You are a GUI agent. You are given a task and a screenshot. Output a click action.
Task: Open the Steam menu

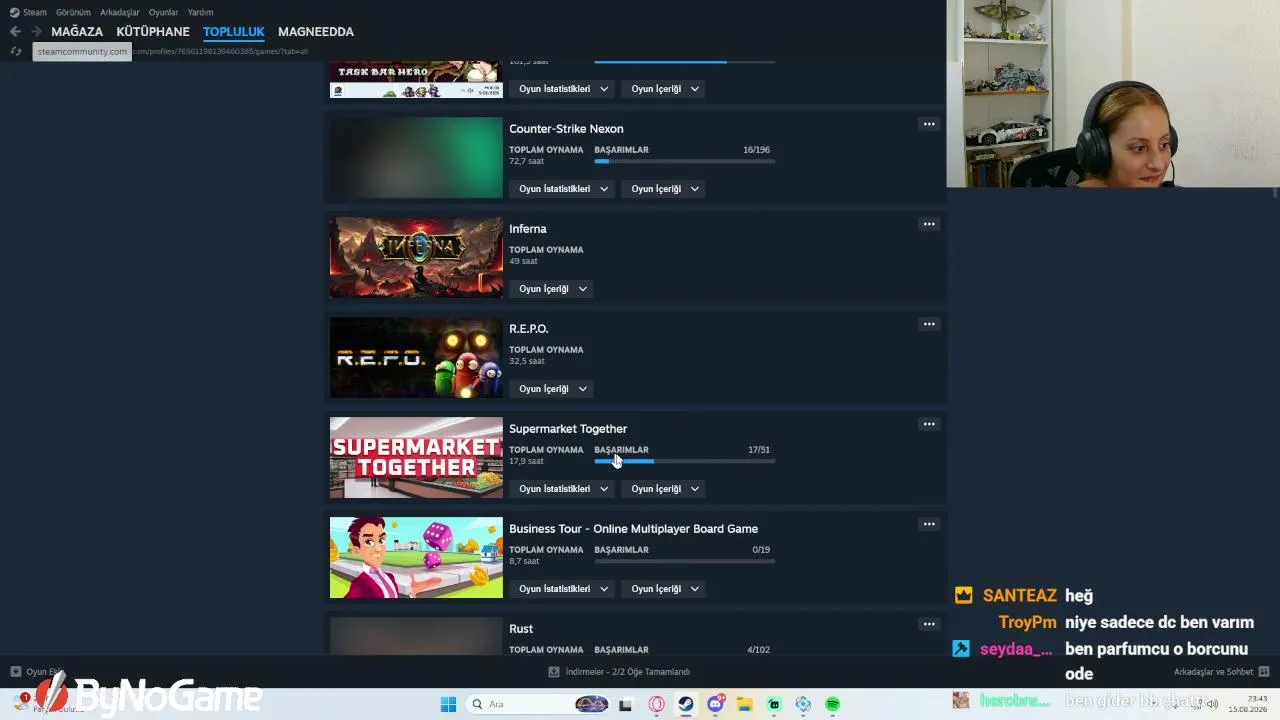point(35,12)
